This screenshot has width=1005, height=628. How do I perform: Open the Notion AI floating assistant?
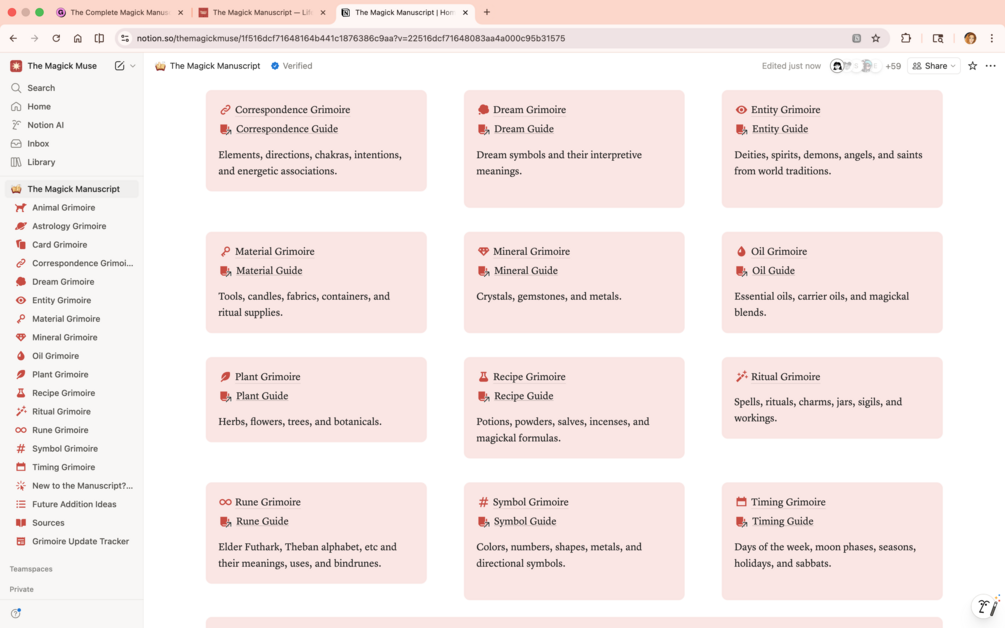pyautogui.click(x=986, y=606)
